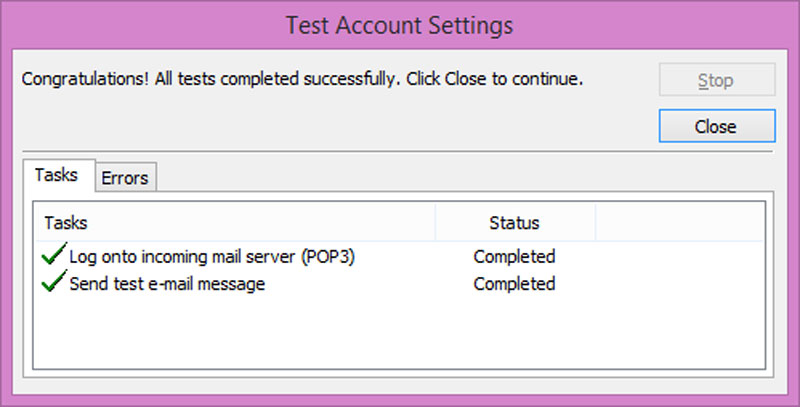Screen dimensions: 800x407
Task: Click the Completed status of Send test e-mail
Action: (514, 284)
